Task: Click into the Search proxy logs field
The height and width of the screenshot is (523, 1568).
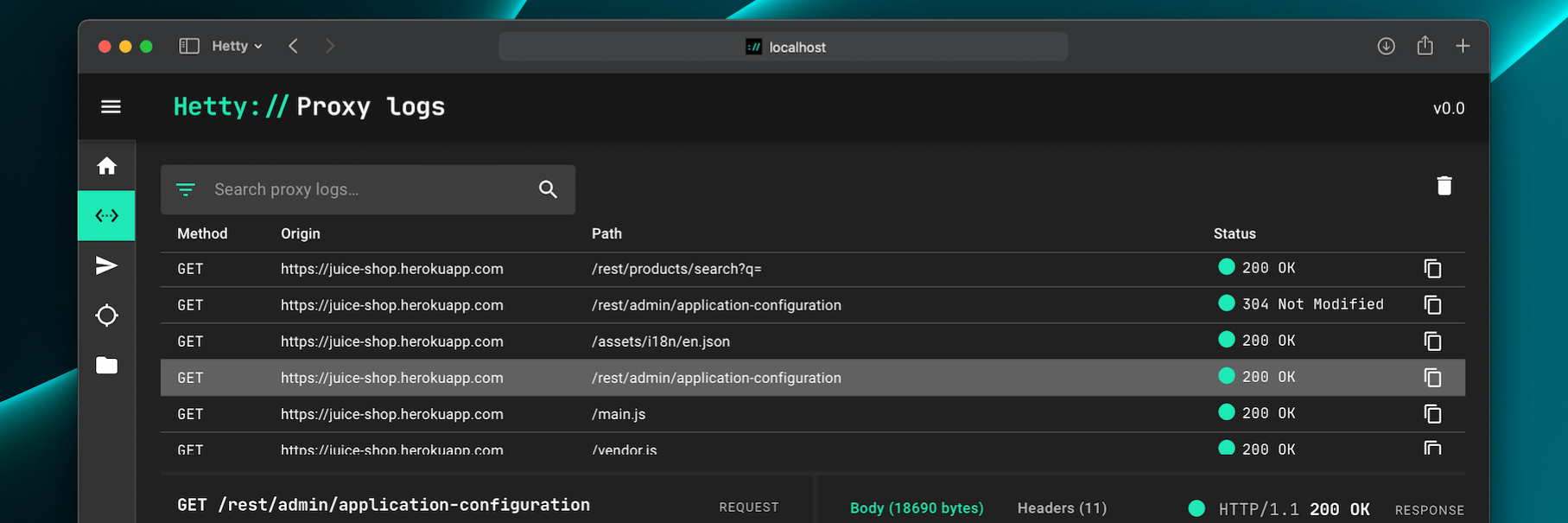Action: 368,189
